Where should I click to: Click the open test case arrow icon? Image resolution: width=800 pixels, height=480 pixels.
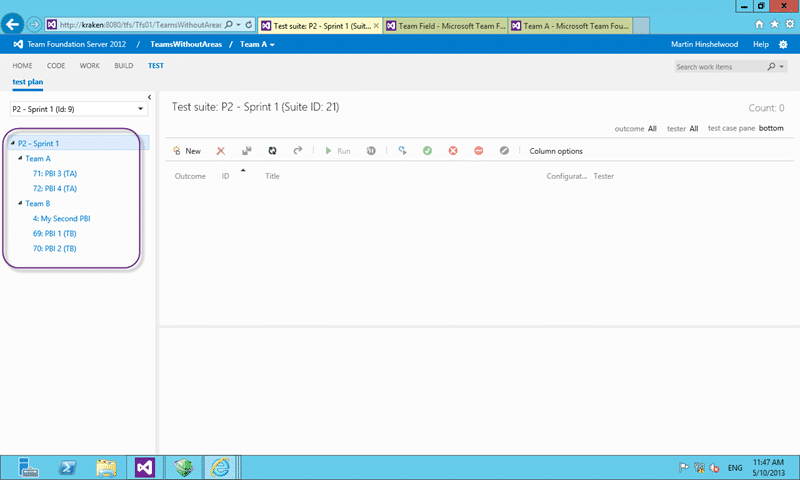pos(298,150)
